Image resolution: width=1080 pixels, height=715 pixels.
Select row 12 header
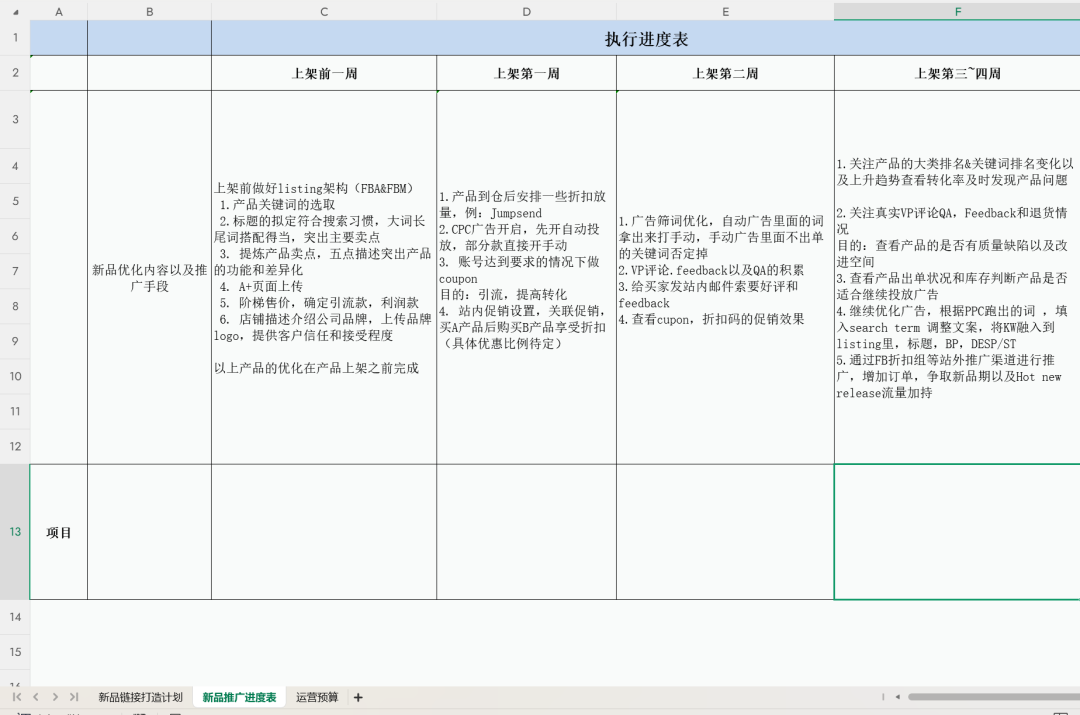(15, 446)
